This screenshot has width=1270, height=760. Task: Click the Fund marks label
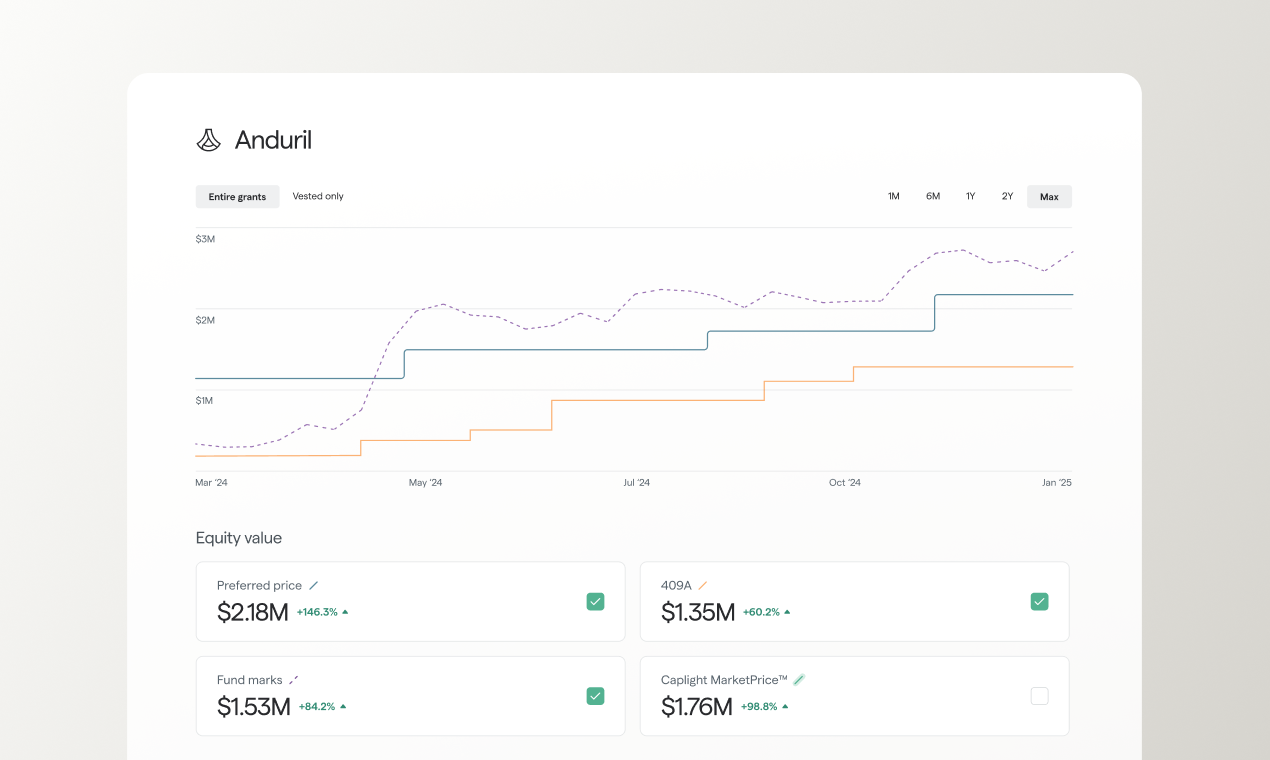point(250,680)
